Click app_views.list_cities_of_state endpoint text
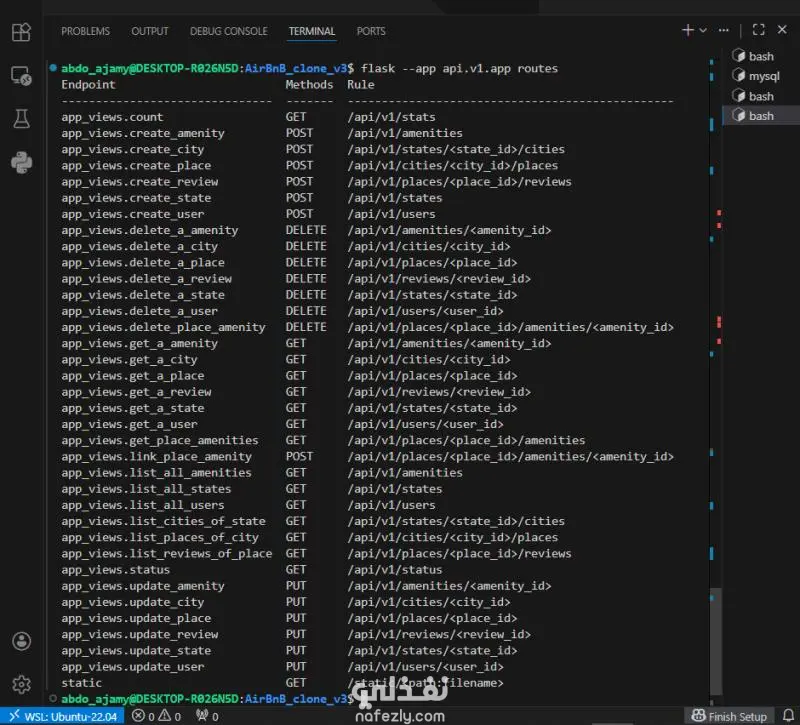The height and width of the screenshot is (725, 800). 163,522
